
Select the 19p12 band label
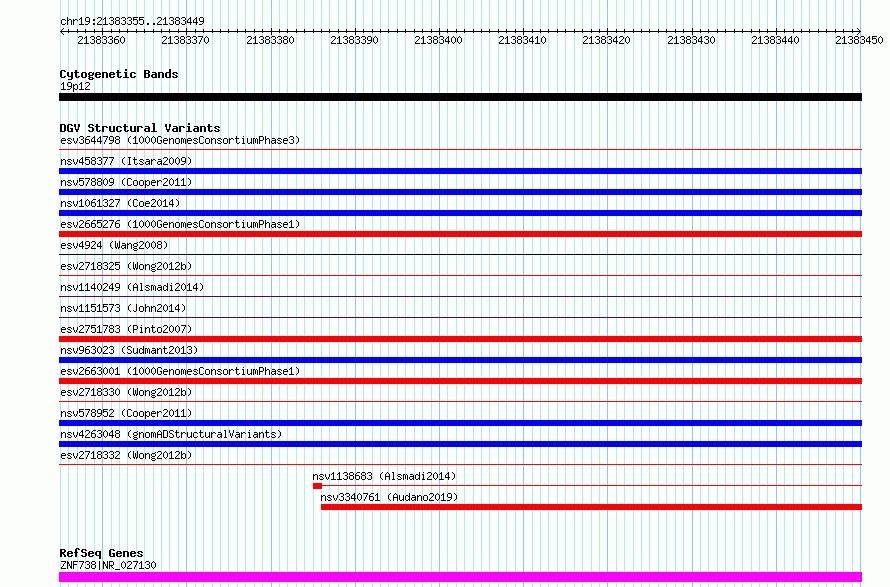tap(75, 86)
